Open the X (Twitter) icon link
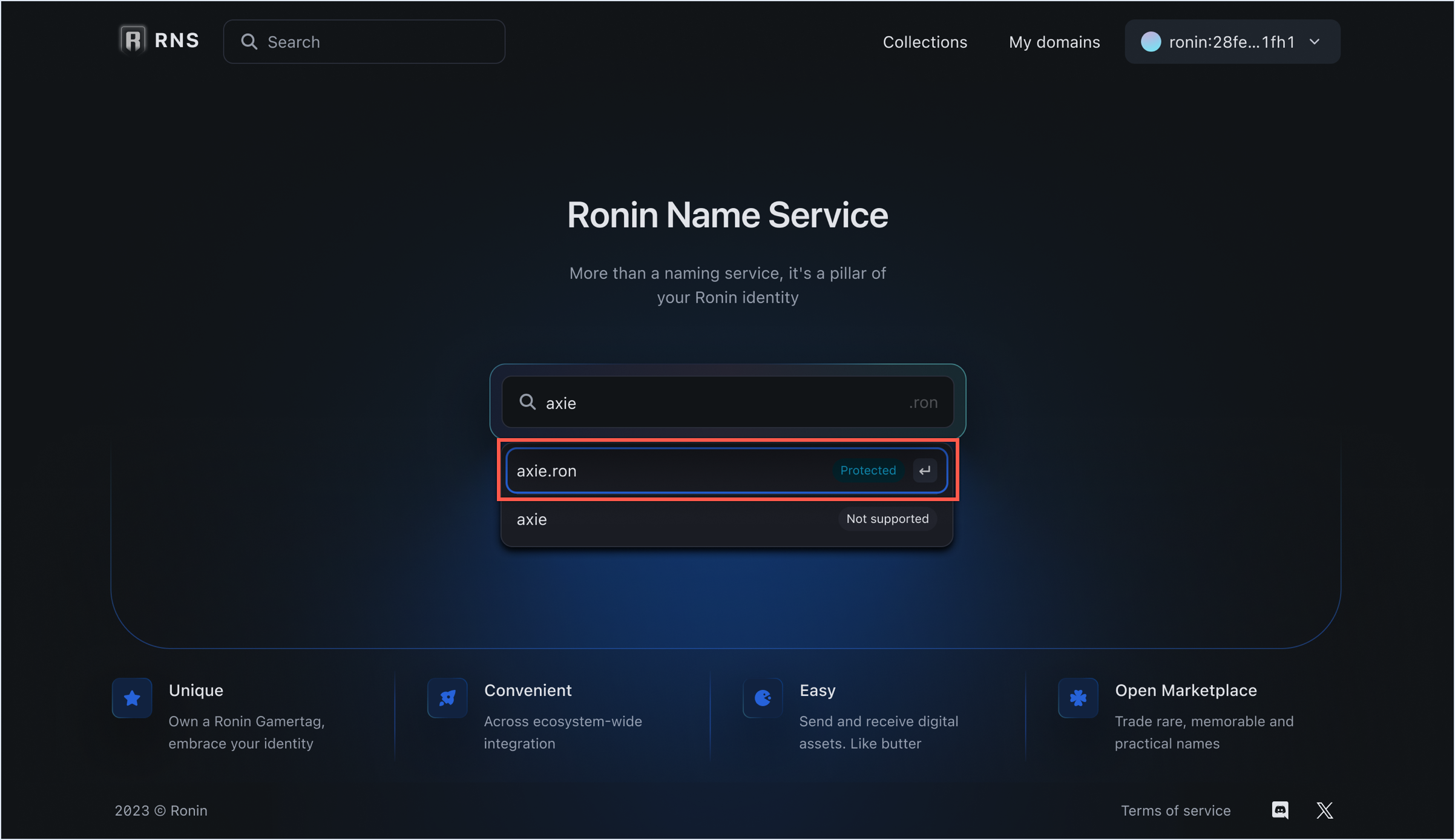 [x=1324, y=810]
